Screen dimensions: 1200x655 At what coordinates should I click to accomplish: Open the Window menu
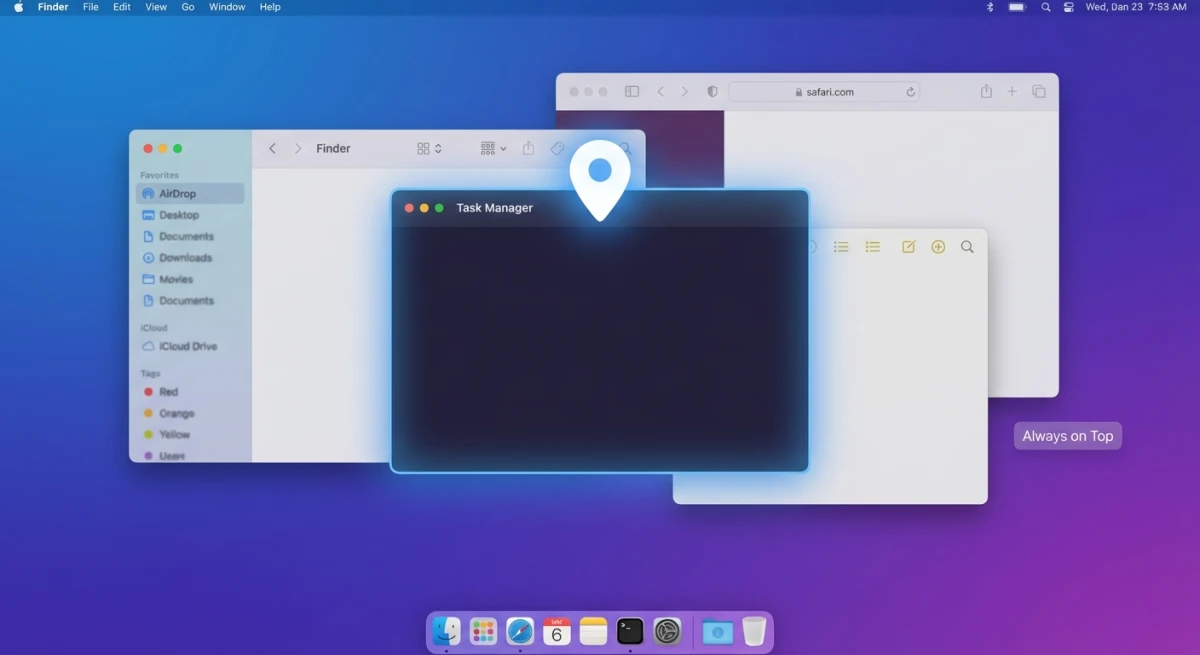click(227, 7)
